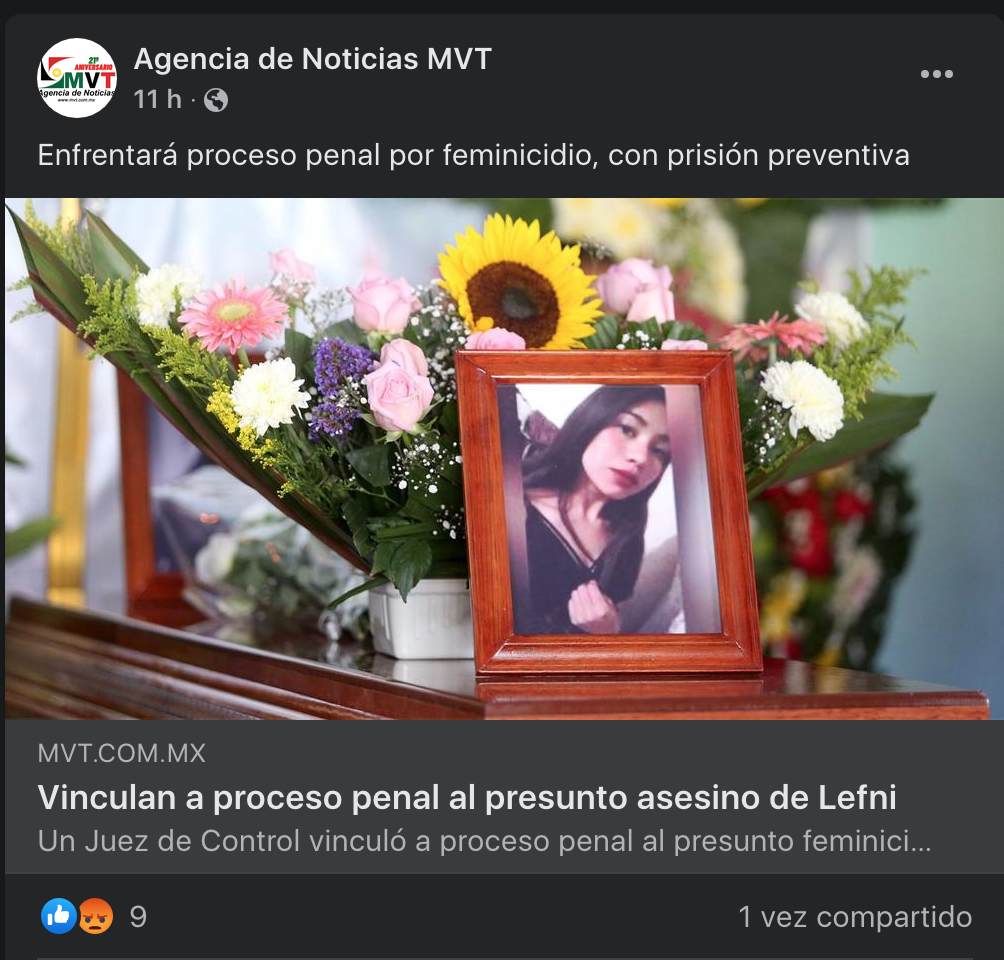Open the article headline about Lefni
The height and width of the screenshot is (960, 1004).
coord(467,798)
